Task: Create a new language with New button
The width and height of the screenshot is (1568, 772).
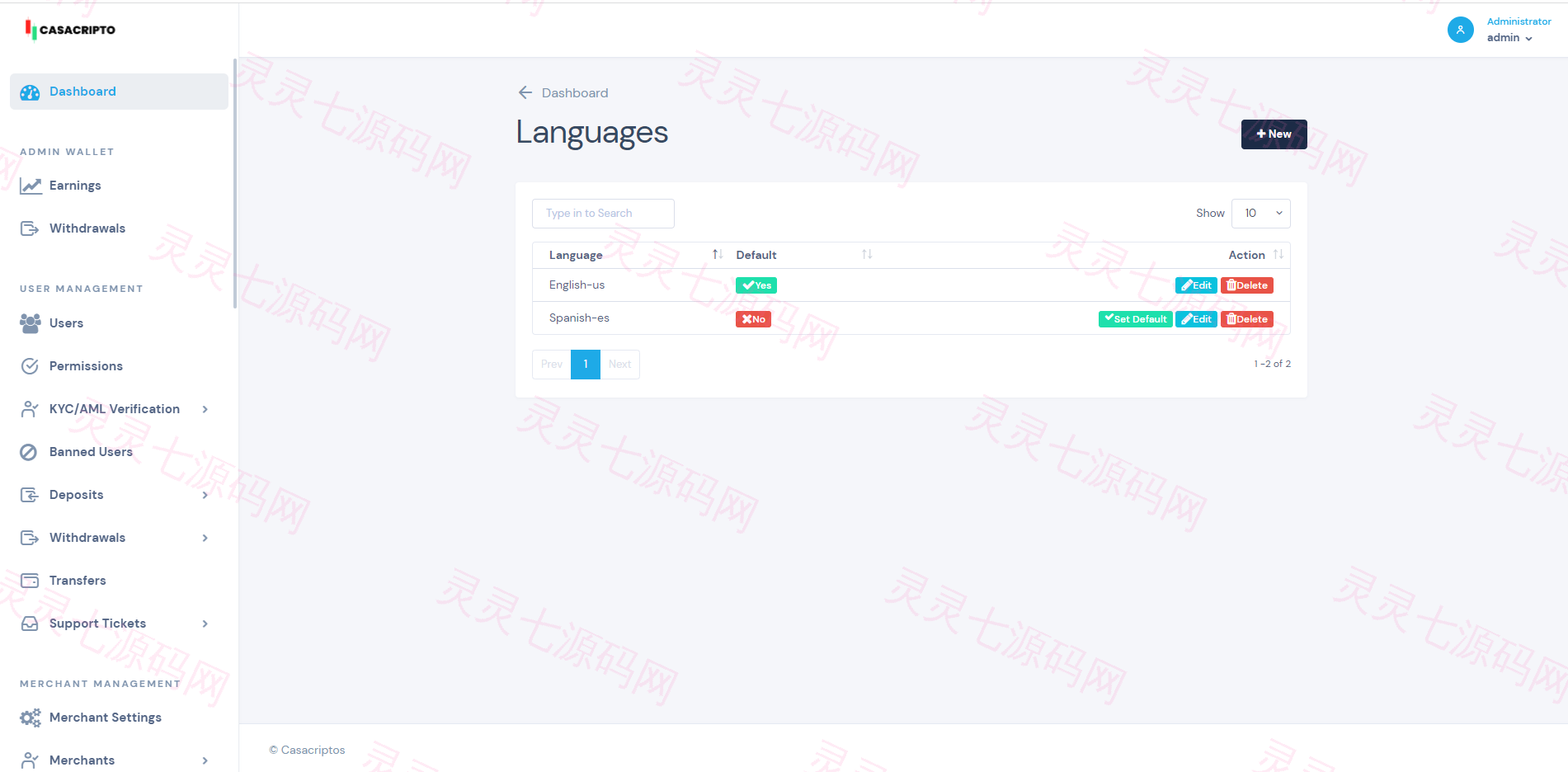Action: 1274,134
